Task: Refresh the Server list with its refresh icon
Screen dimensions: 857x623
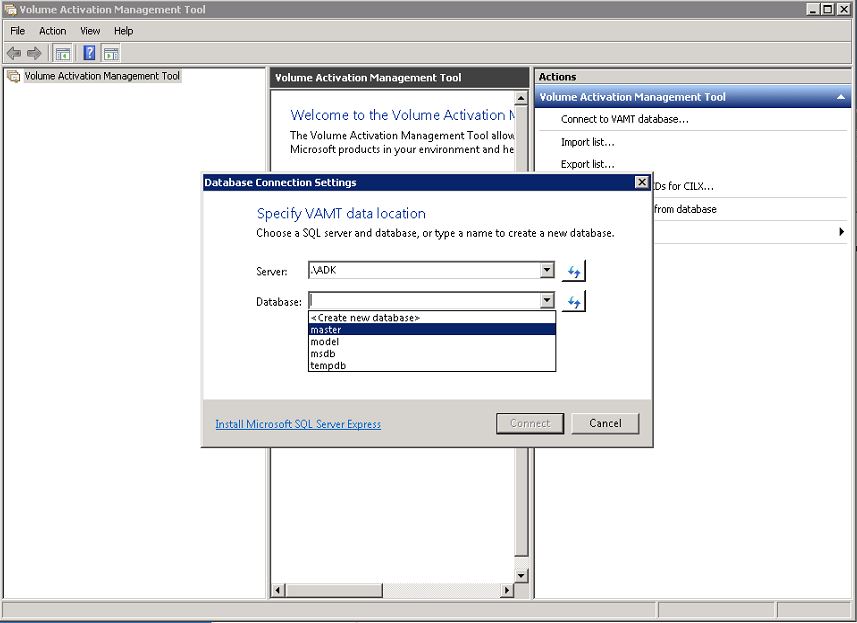Action: pos(572,270)
